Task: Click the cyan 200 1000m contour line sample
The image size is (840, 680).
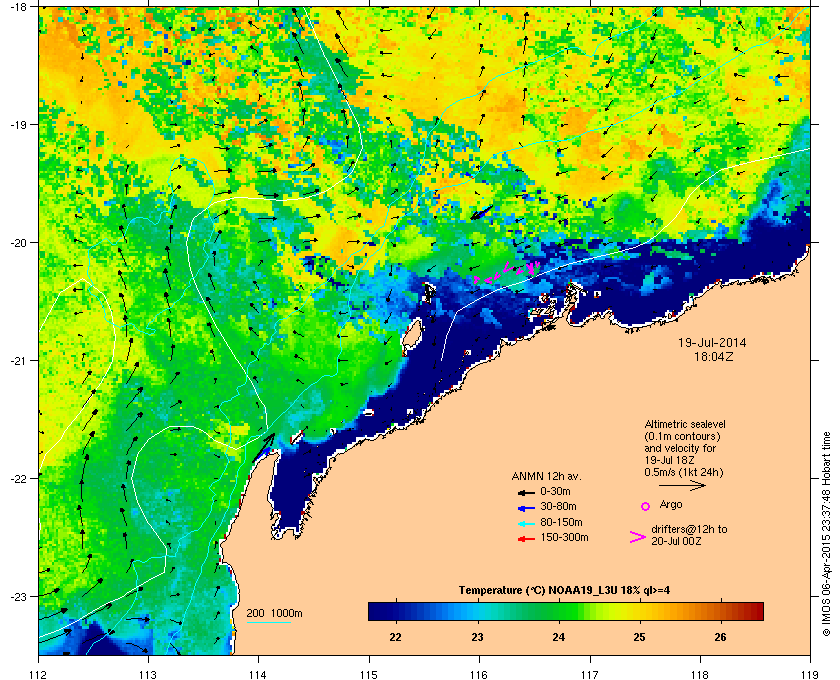Action: point(268,623)
